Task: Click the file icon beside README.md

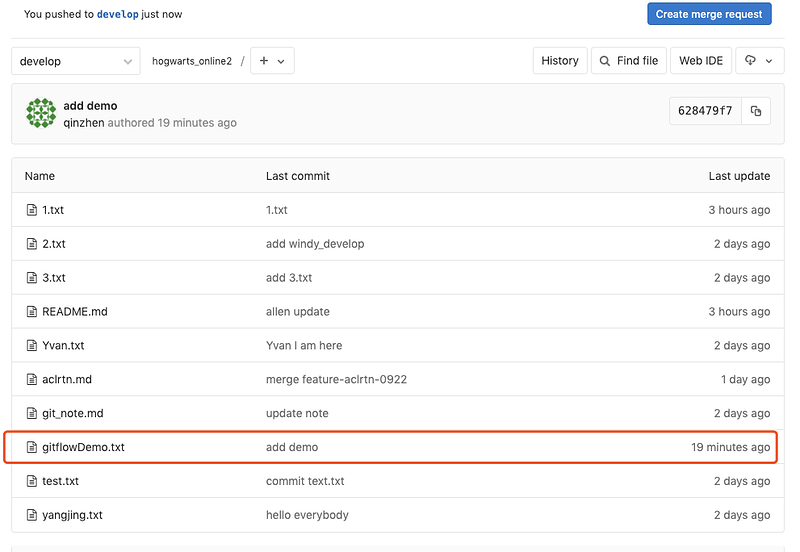Action: pyautogui.click(x=32, y=312)
